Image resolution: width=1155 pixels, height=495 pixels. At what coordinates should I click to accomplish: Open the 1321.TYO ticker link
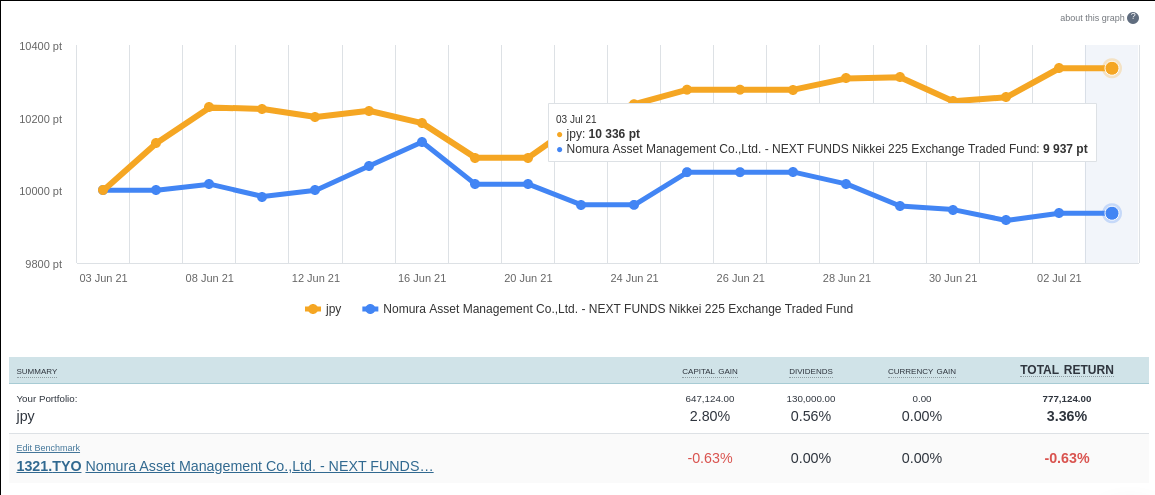(x=48, y=466)
